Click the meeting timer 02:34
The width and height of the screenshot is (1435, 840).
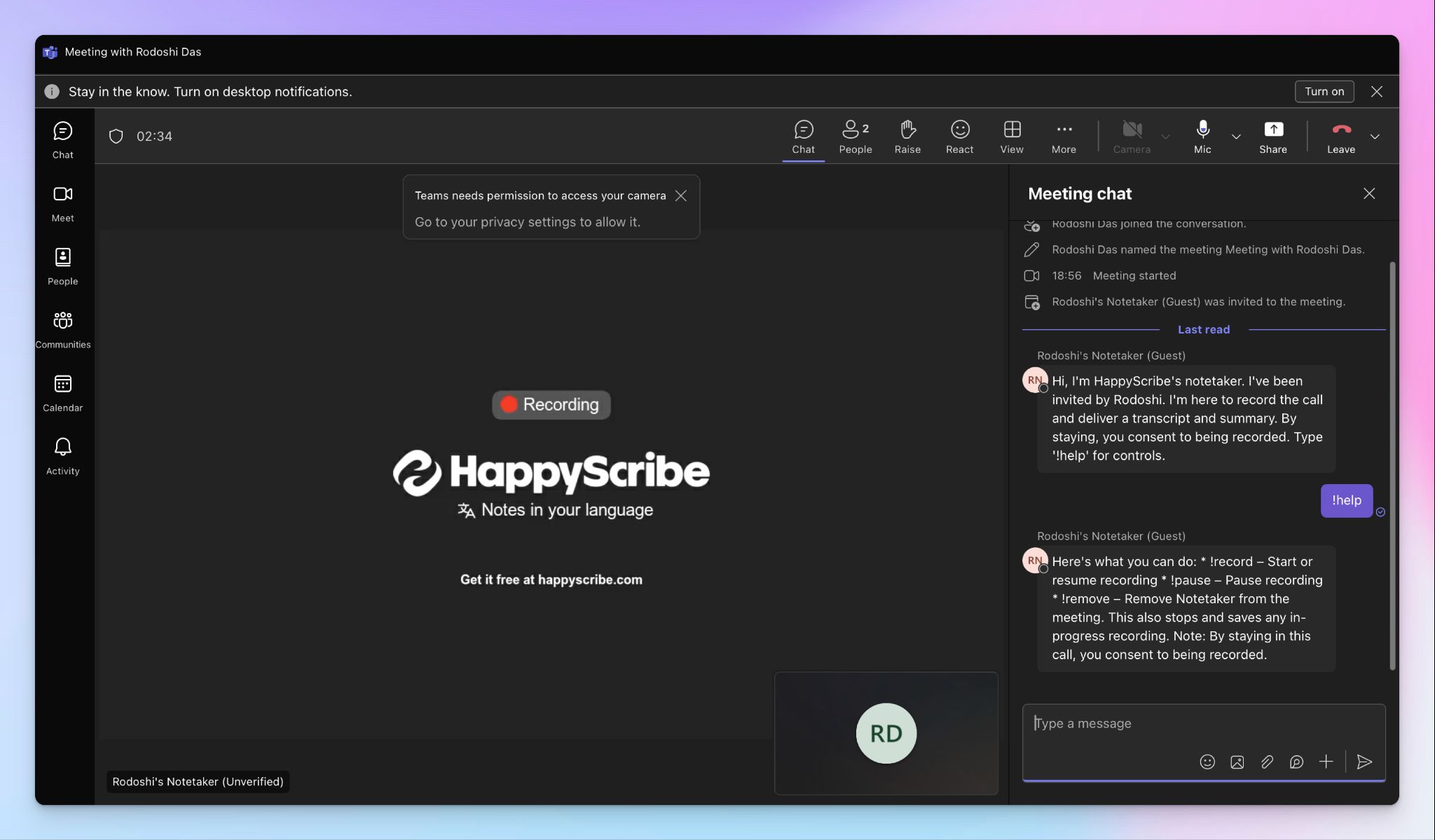[154, 137]
